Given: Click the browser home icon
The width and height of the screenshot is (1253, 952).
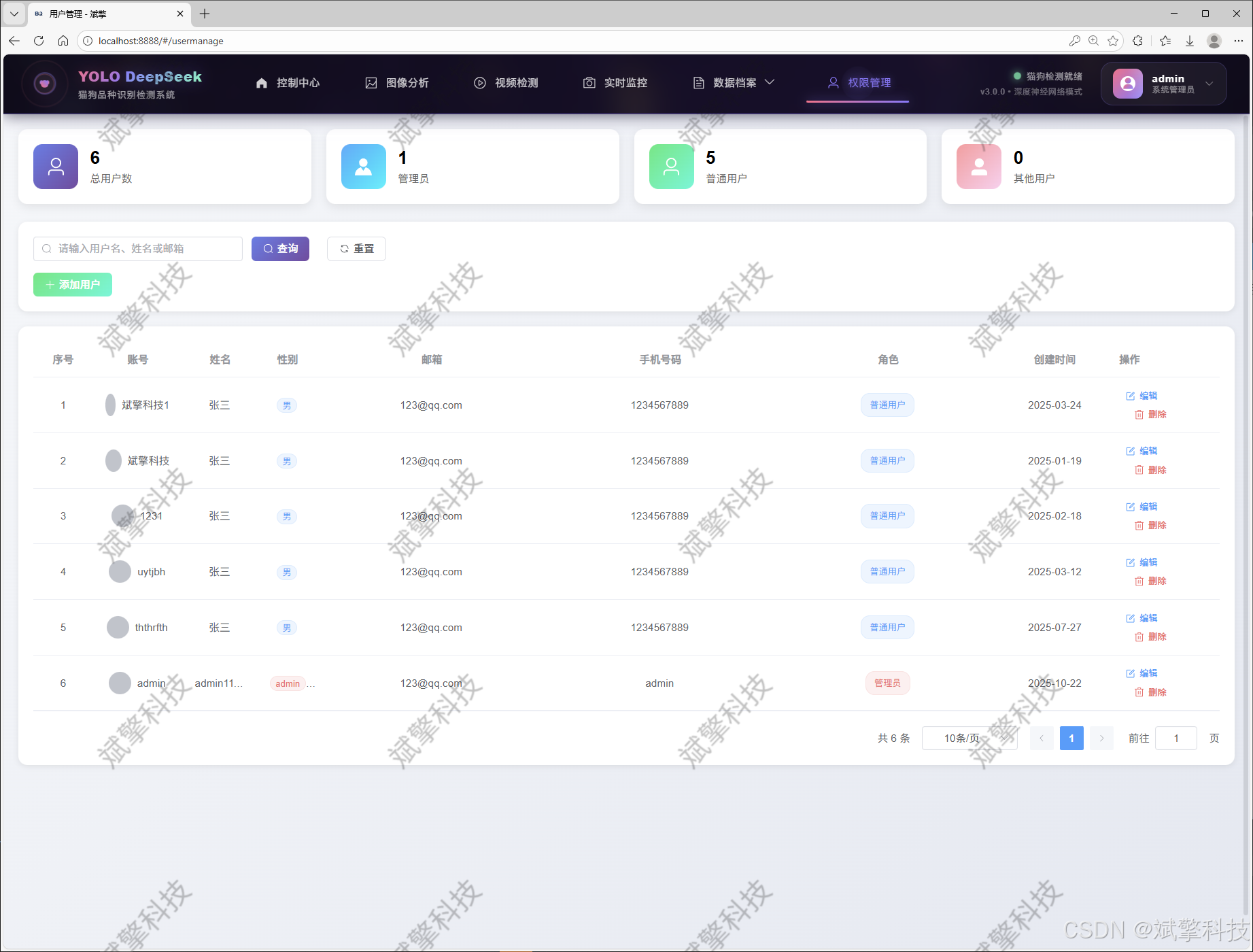Looking at the screenshot, I should click(63, 41).
